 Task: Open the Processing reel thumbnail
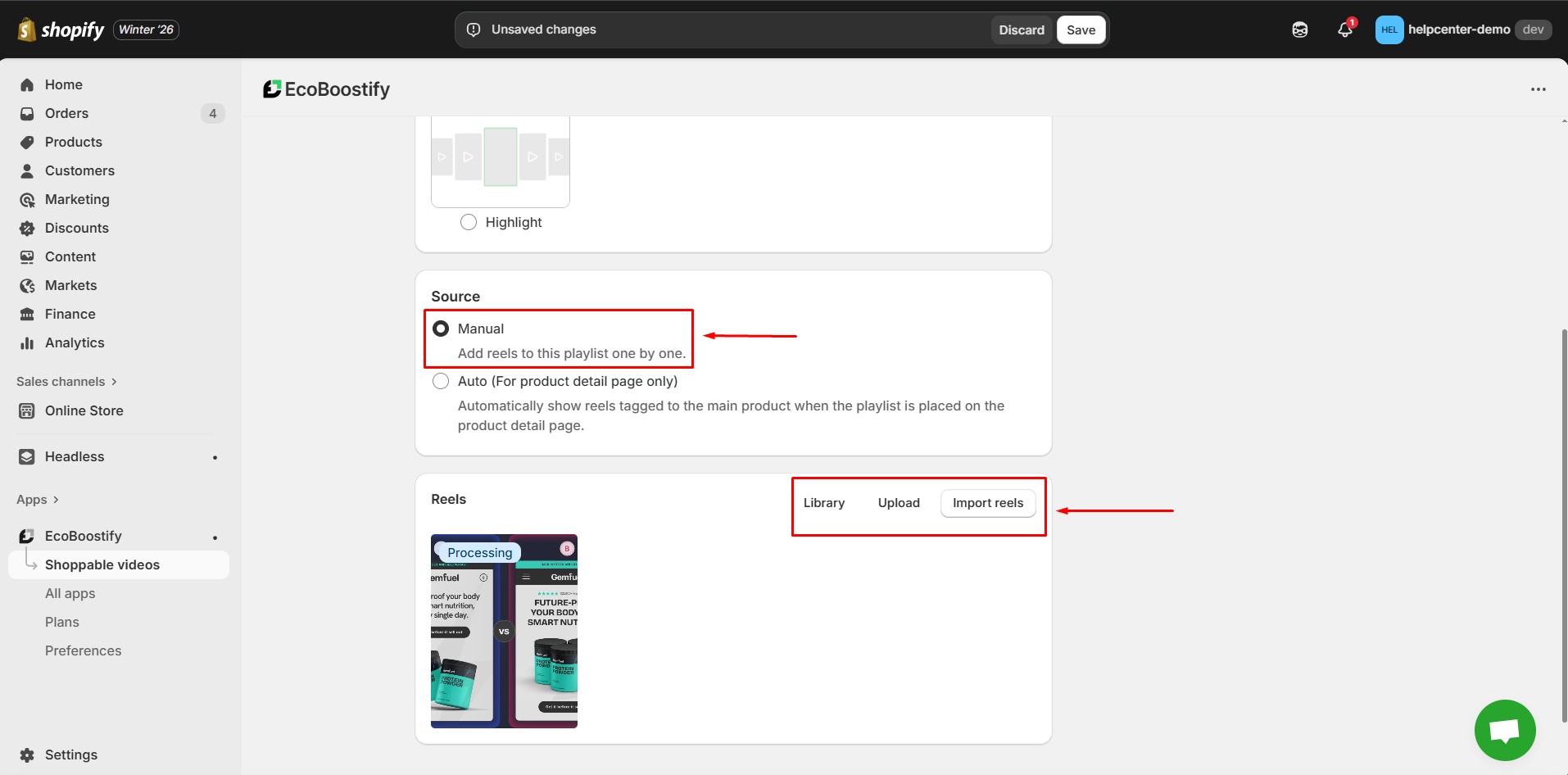[x=504, y=631]
